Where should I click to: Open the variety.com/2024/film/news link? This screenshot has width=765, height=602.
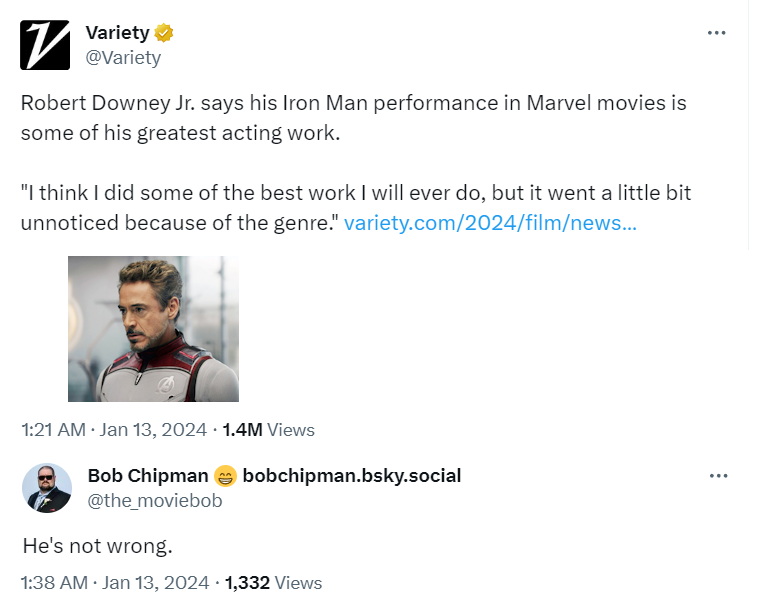point(490,223)
